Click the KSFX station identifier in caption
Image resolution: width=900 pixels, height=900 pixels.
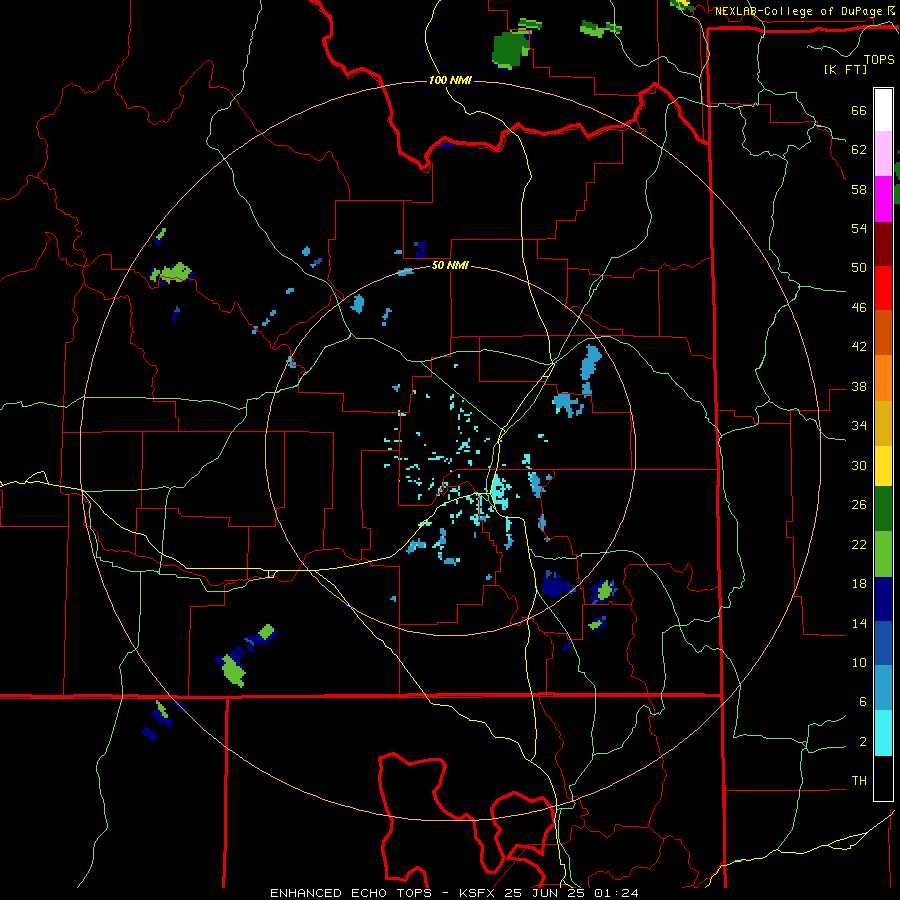pyautogui.click(x=476, y=893)
